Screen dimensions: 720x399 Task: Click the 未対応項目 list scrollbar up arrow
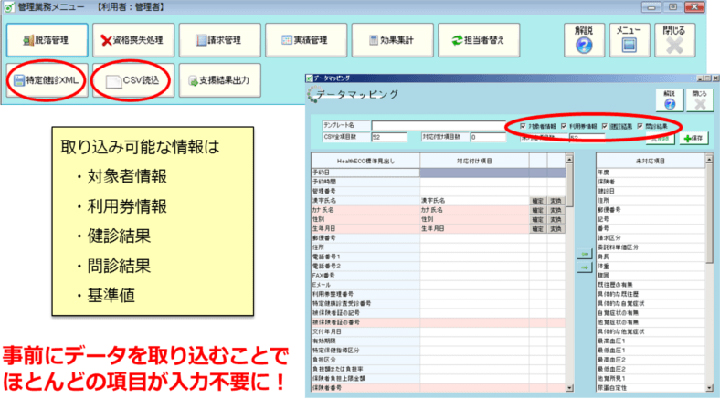[x=709, y=159]
